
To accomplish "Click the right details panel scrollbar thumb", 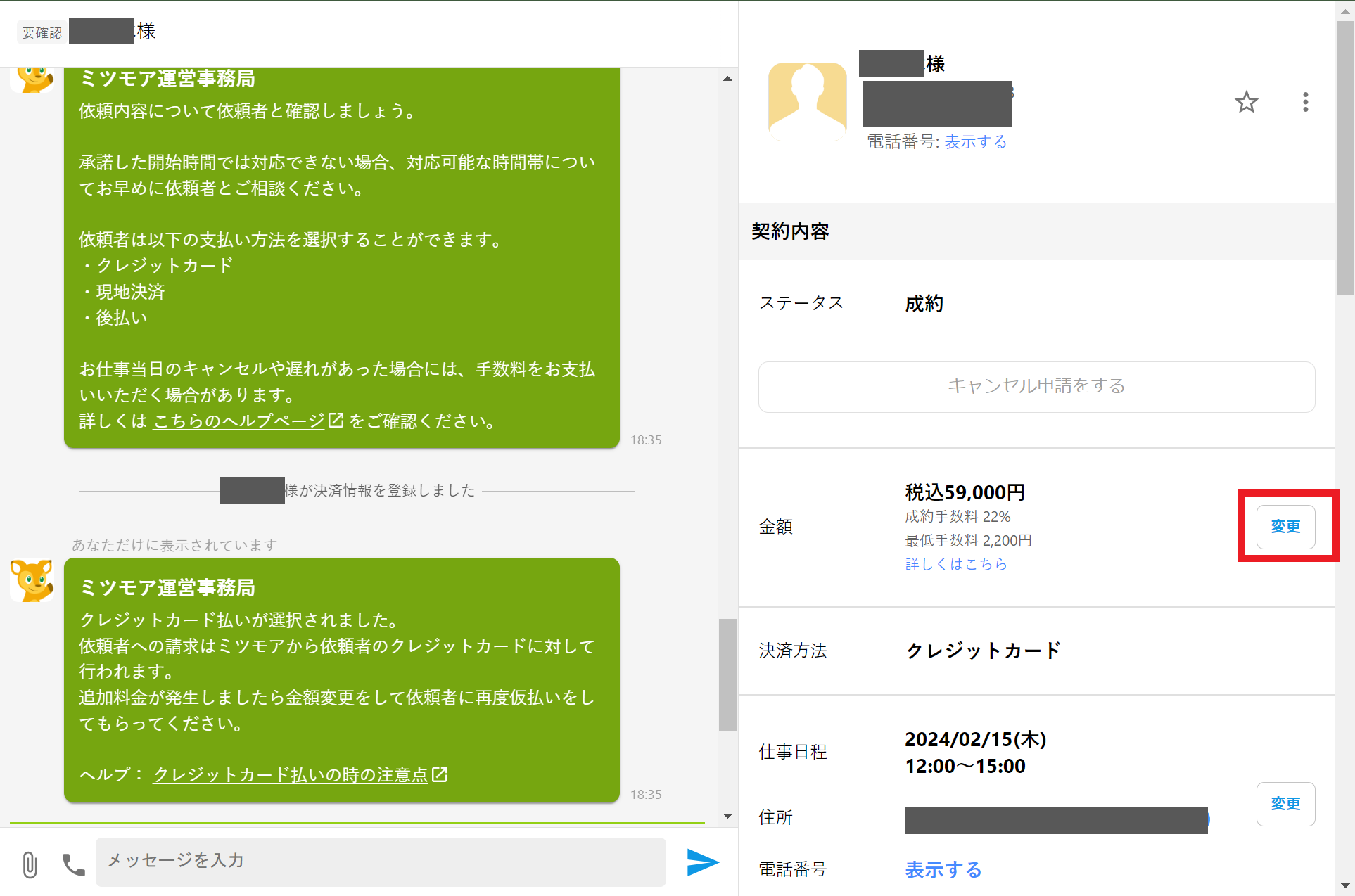I will tap(1345, 158).
